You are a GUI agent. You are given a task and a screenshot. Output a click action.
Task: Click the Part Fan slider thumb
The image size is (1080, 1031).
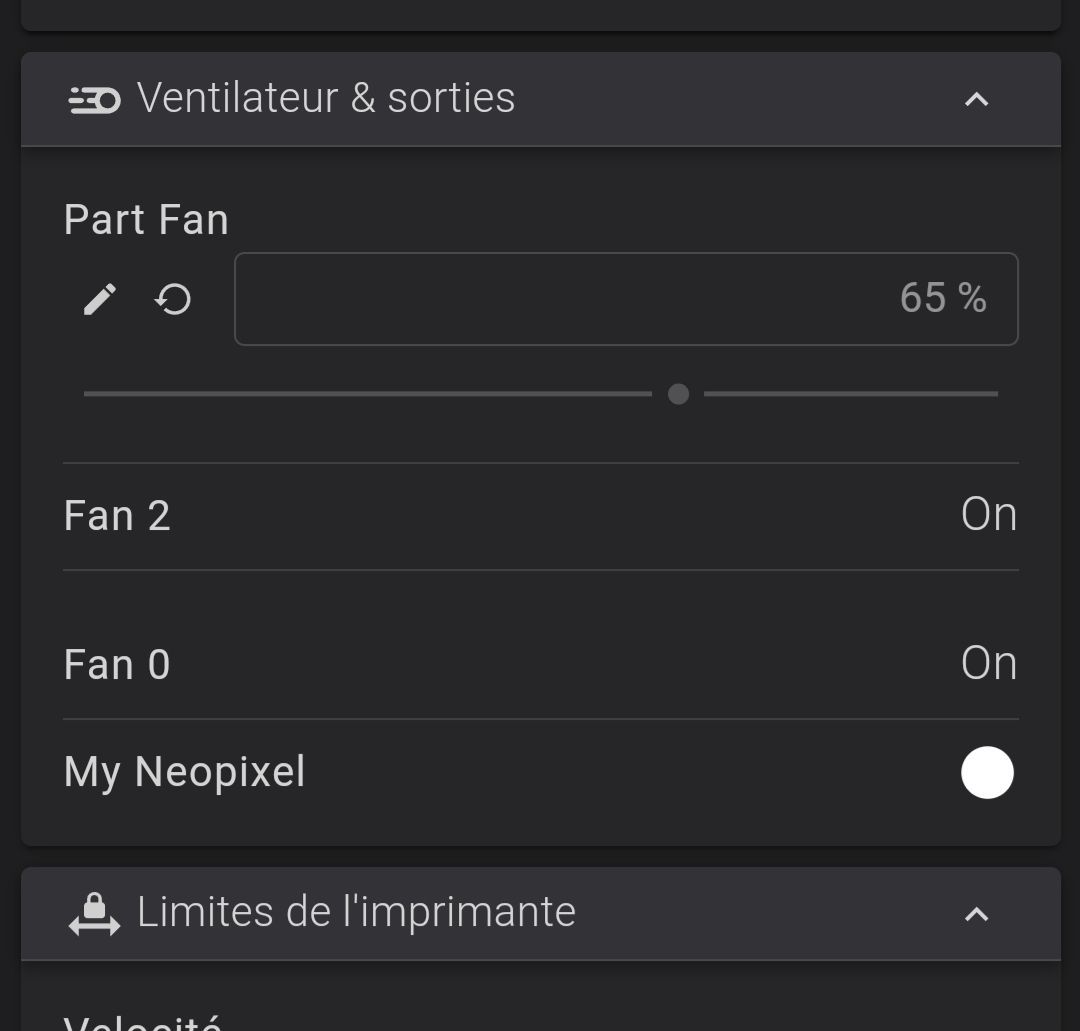678,394
